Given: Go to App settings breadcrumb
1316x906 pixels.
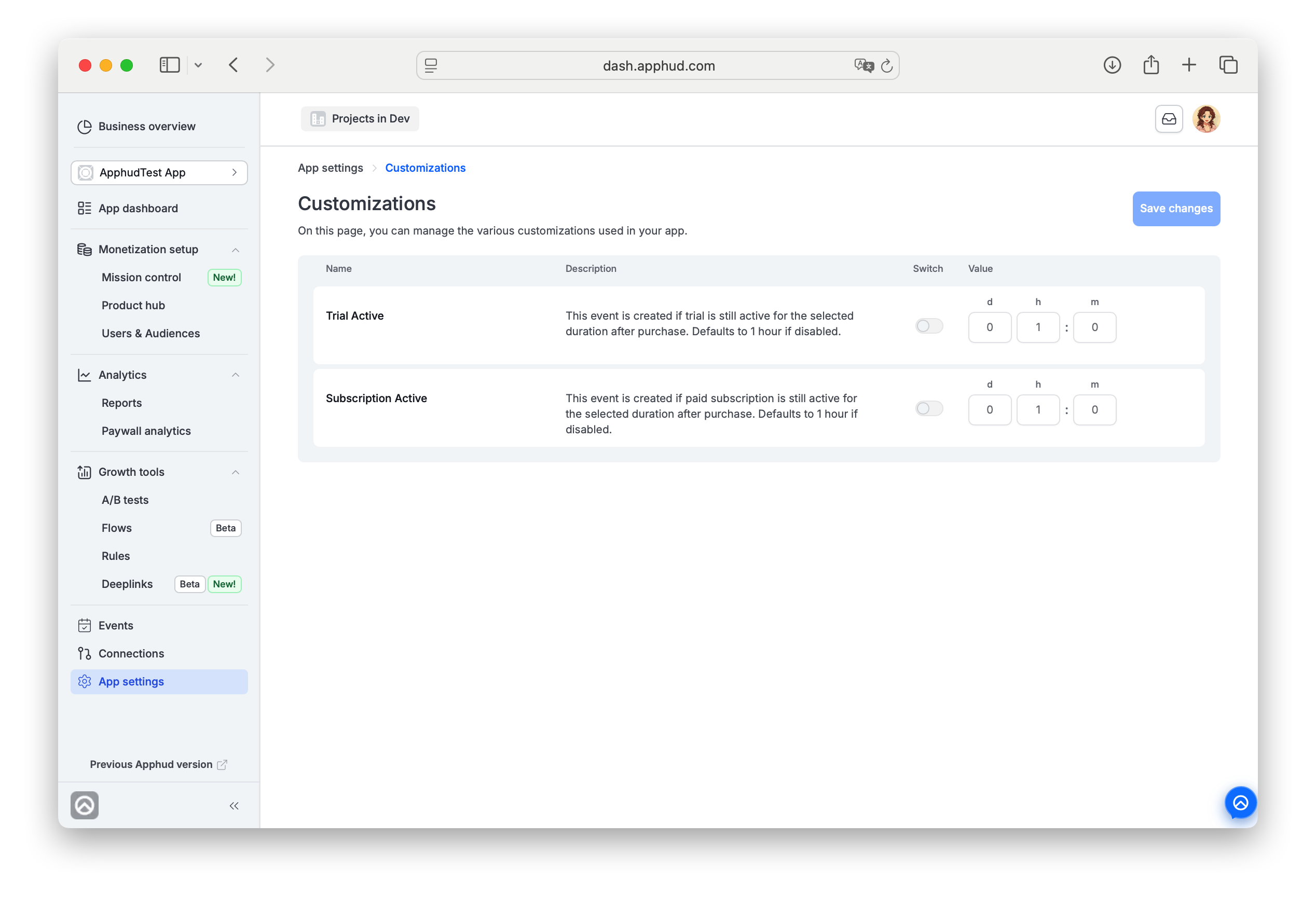Looking at the screenshot, I should [331, 168].
